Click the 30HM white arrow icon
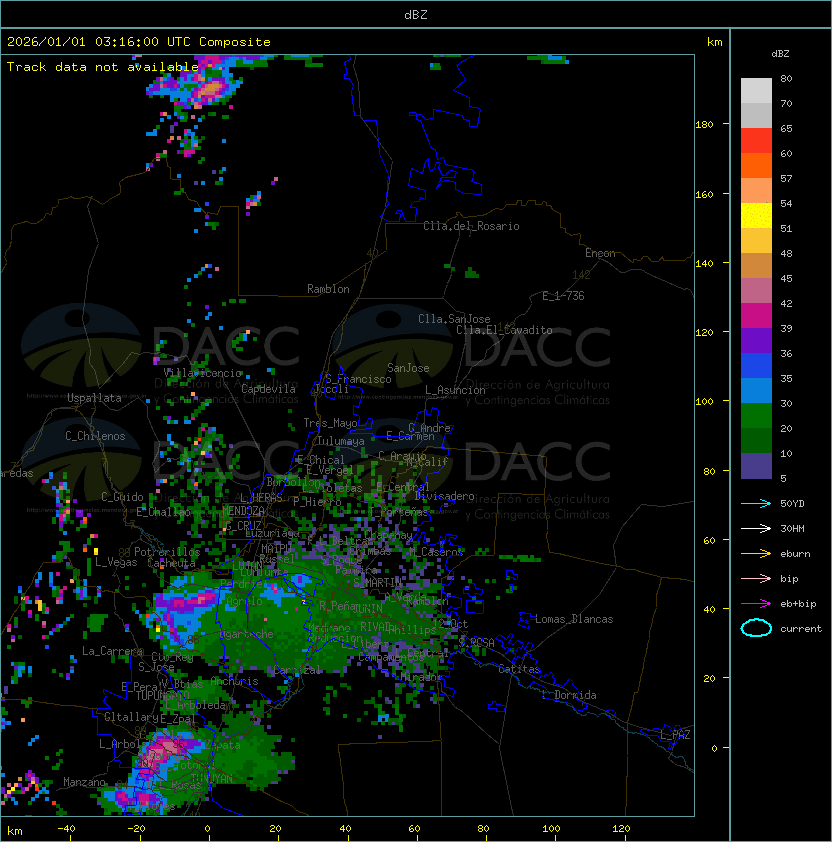The image size is (832, 842). point(756,528)
